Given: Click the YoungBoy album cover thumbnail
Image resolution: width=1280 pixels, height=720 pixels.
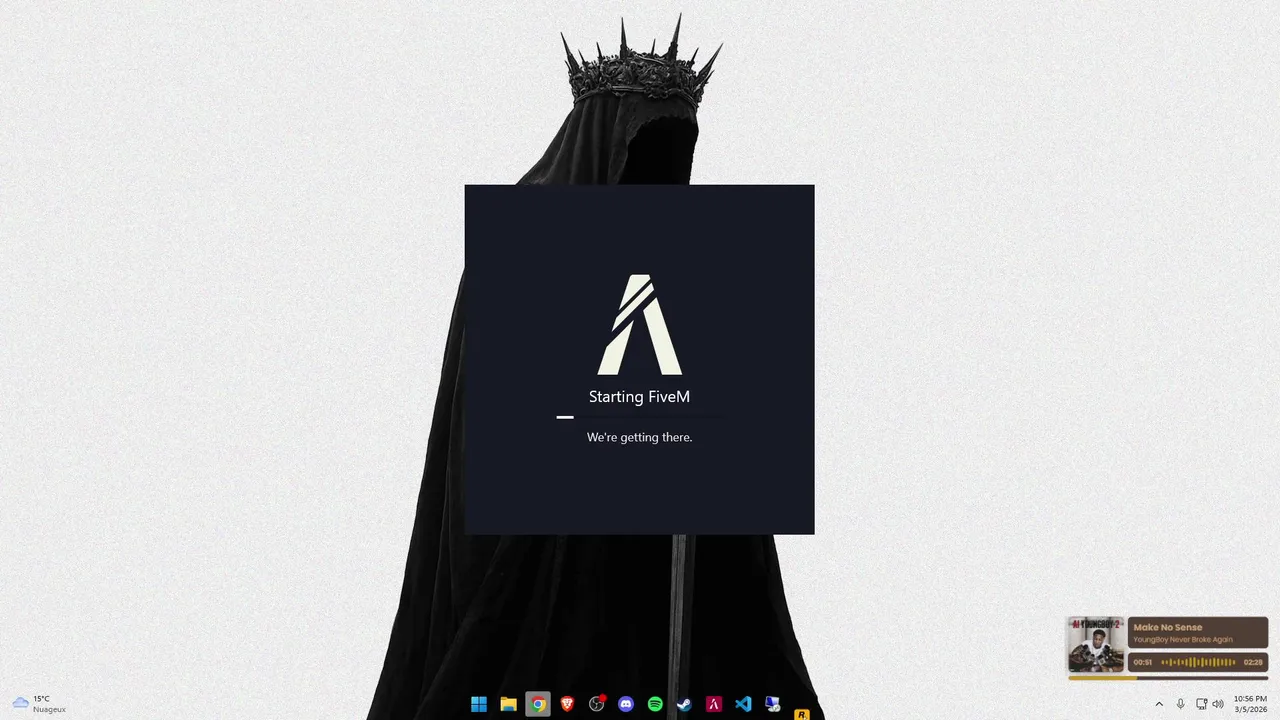Looking at the screenshot, I should (1096, 644).
